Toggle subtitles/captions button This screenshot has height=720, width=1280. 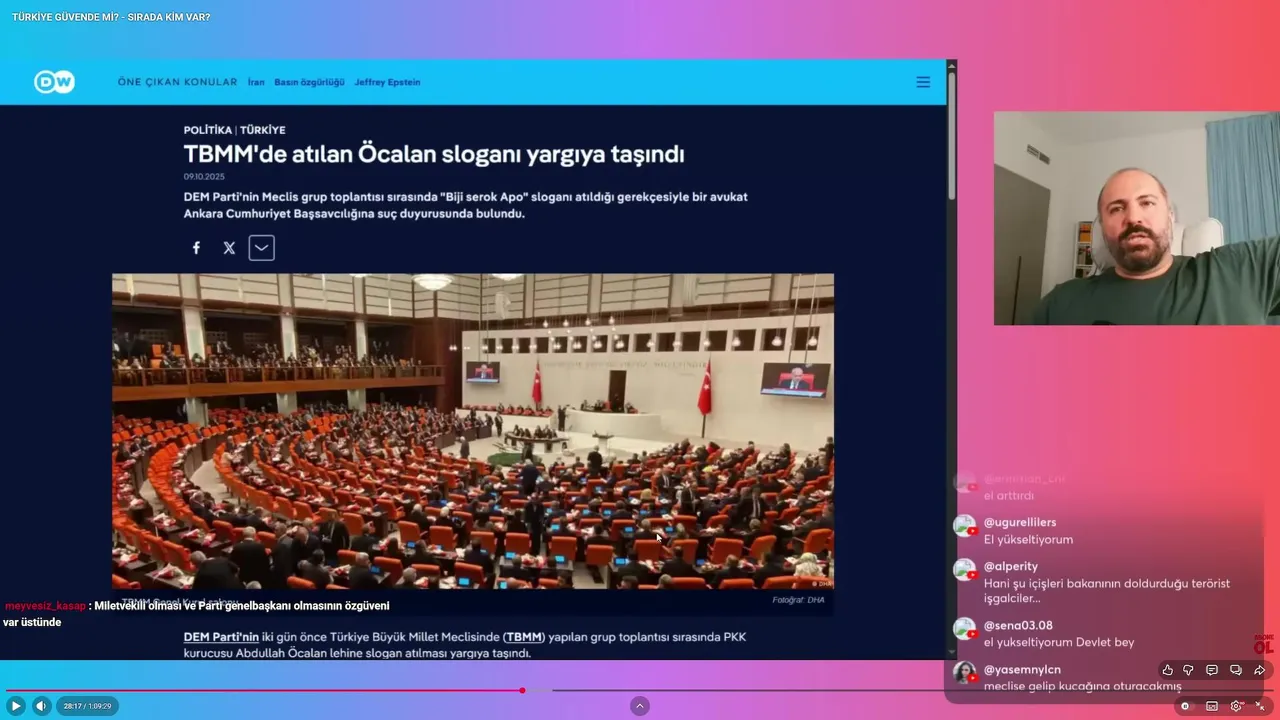(x=1212, y=706)
